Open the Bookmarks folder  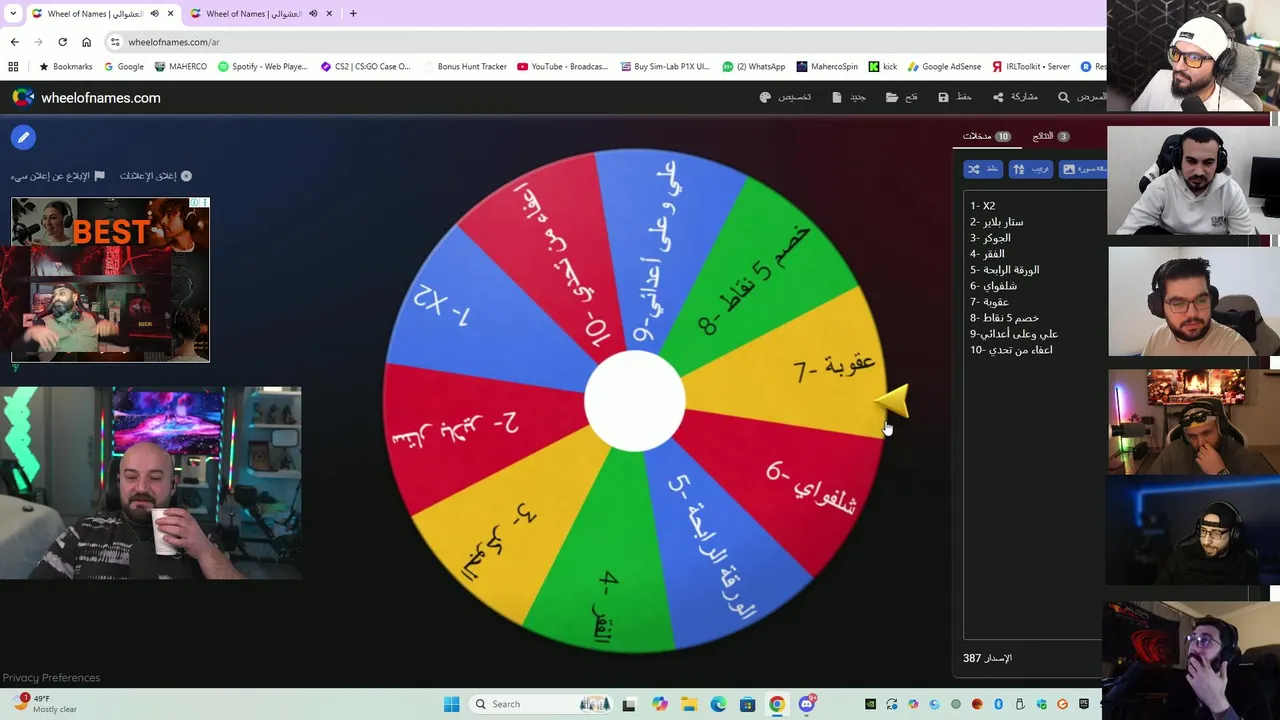(65, 67)
